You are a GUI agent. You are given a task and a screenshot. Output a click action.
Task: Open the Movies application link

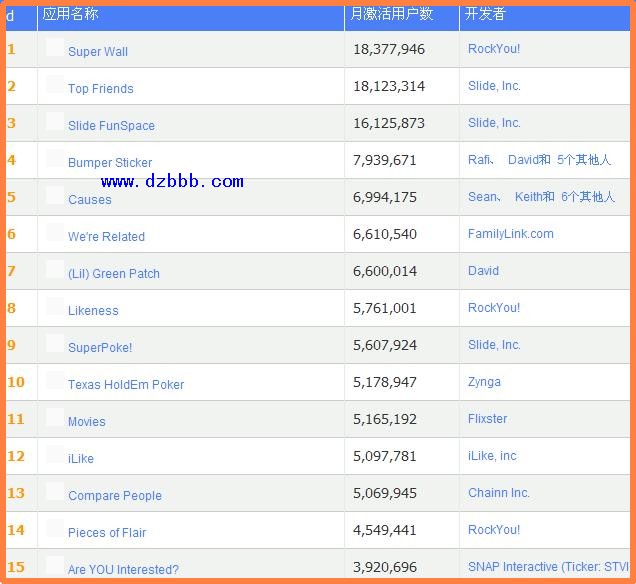(86, 421)
